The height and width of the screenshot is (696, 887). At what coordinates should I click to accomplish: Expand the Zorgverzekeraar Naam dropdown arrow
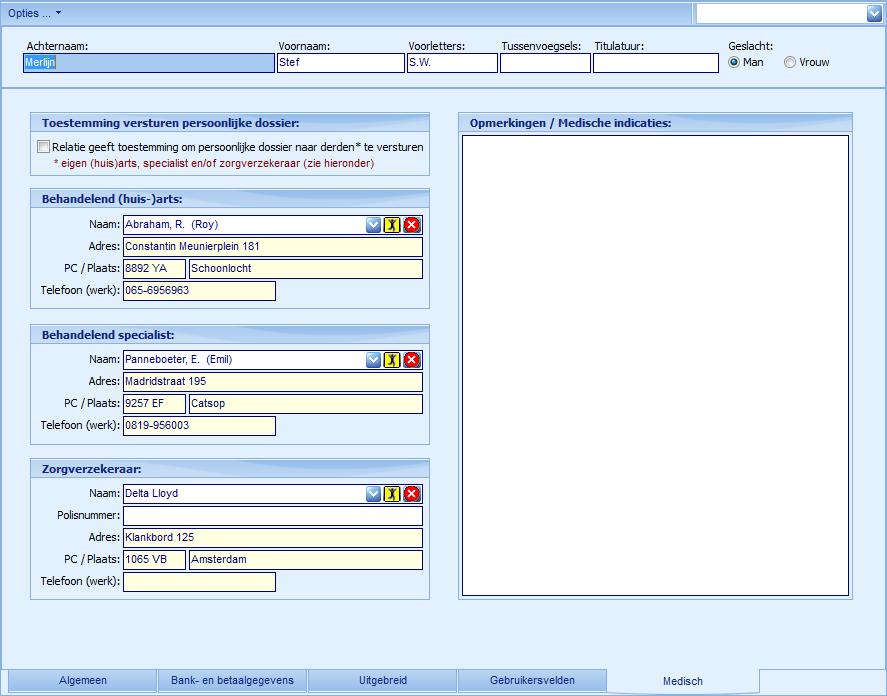(x=373, y=494)
